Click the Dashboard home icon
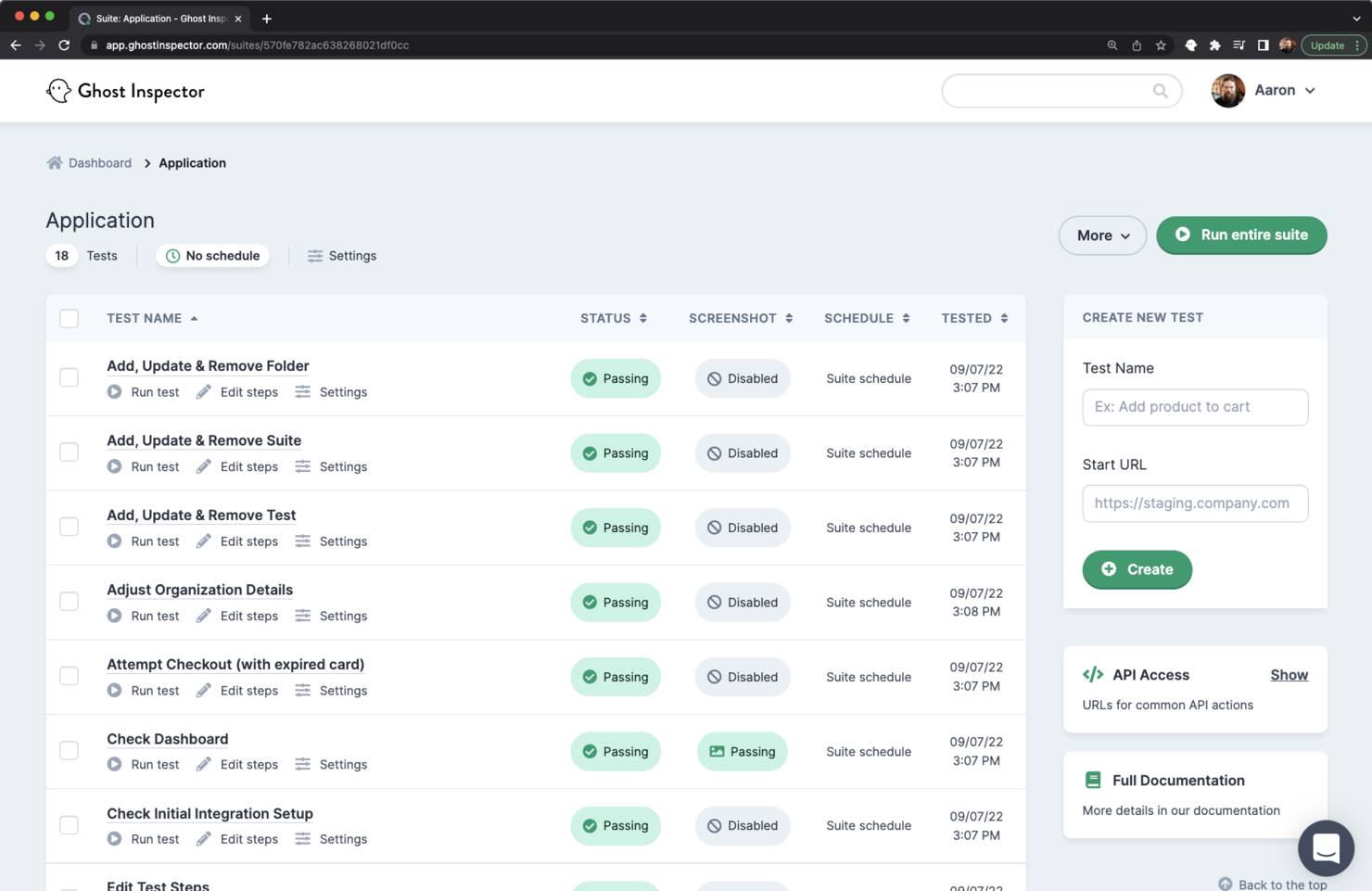The height and width of the screenshot is (891, 1372). pos(55,163)
